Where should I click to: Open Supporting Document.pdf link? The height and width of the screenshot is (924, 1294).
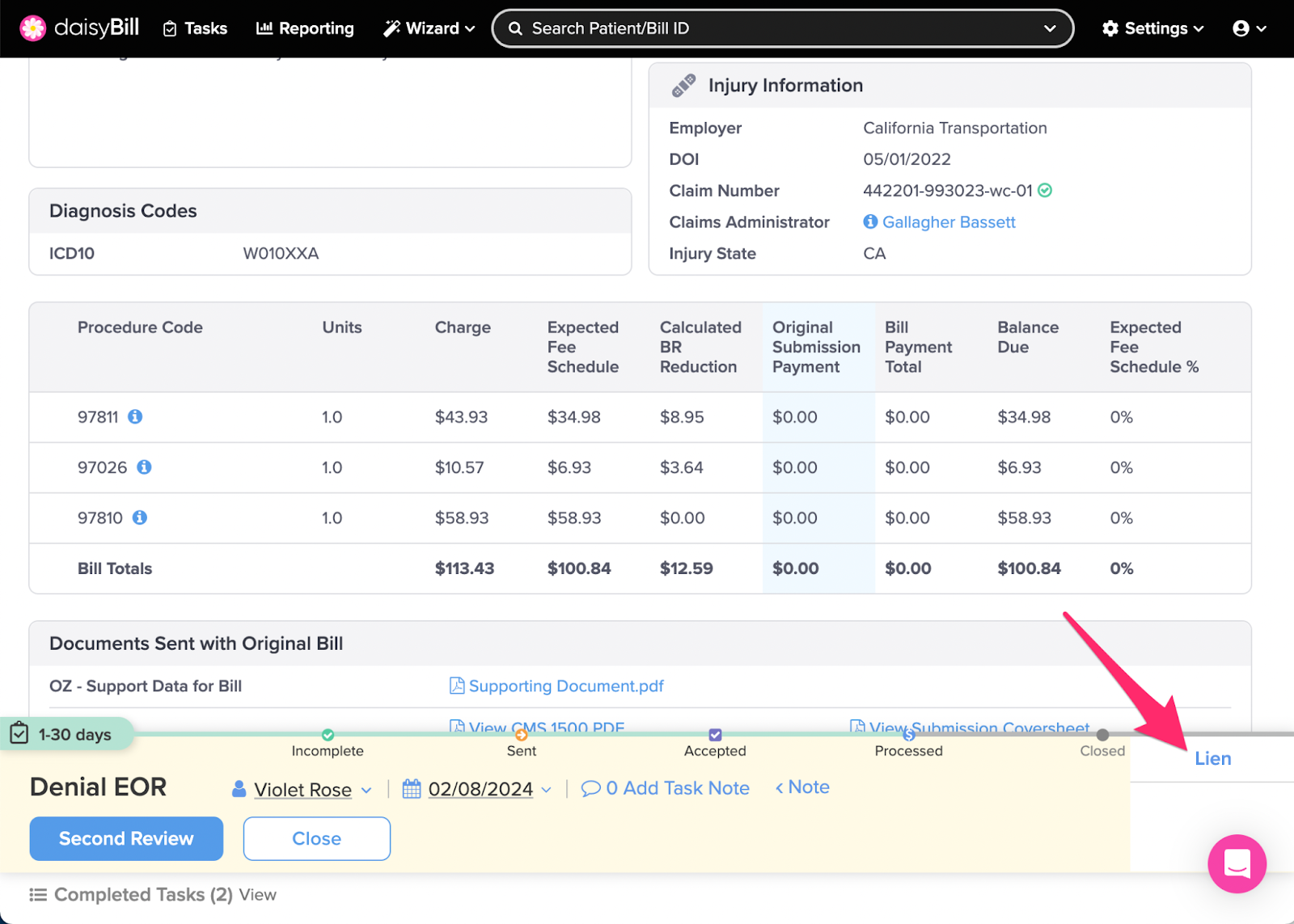(565, 686)
